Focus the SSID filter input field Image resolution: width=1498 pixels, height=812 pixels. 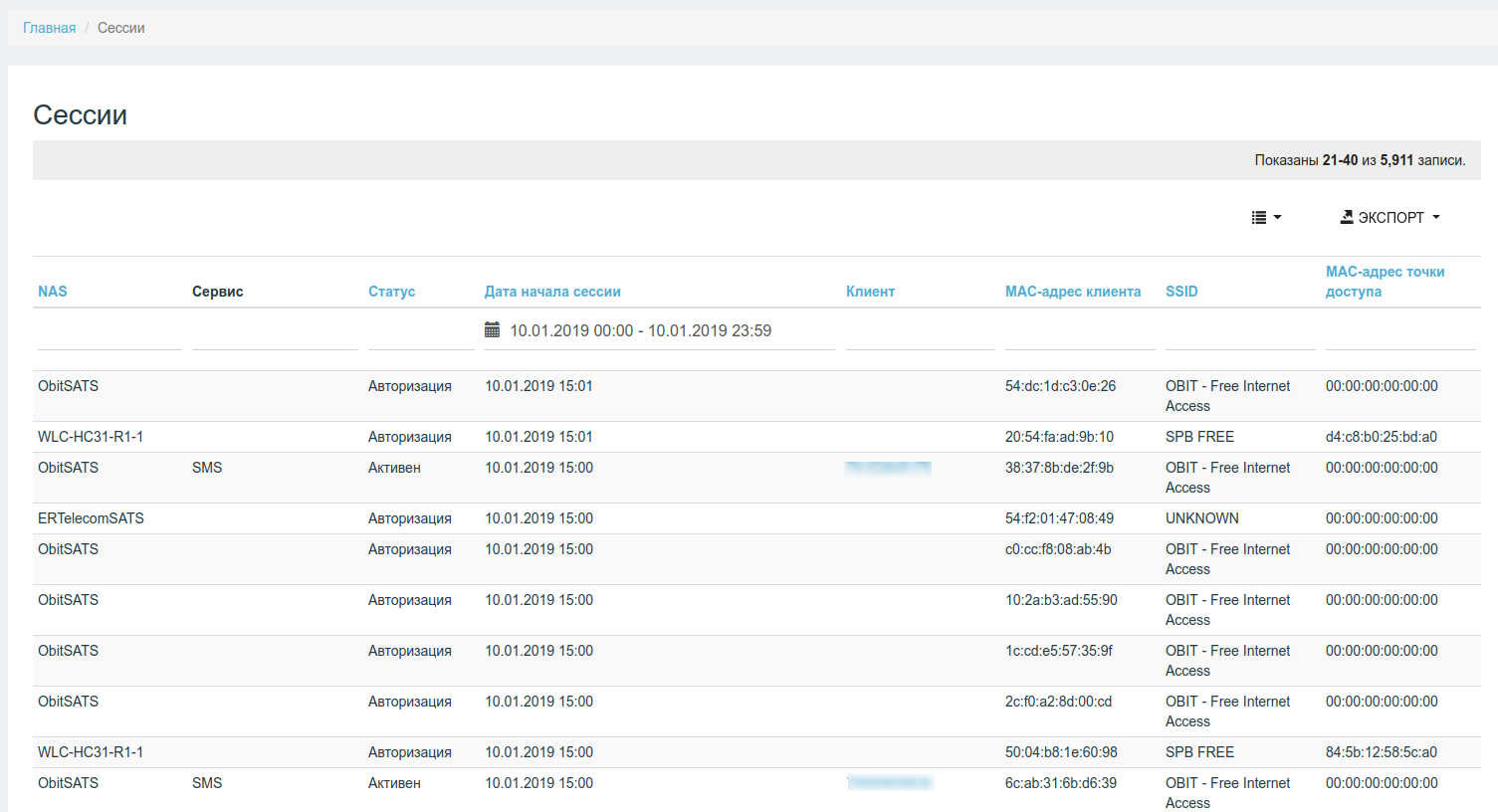1240,333
